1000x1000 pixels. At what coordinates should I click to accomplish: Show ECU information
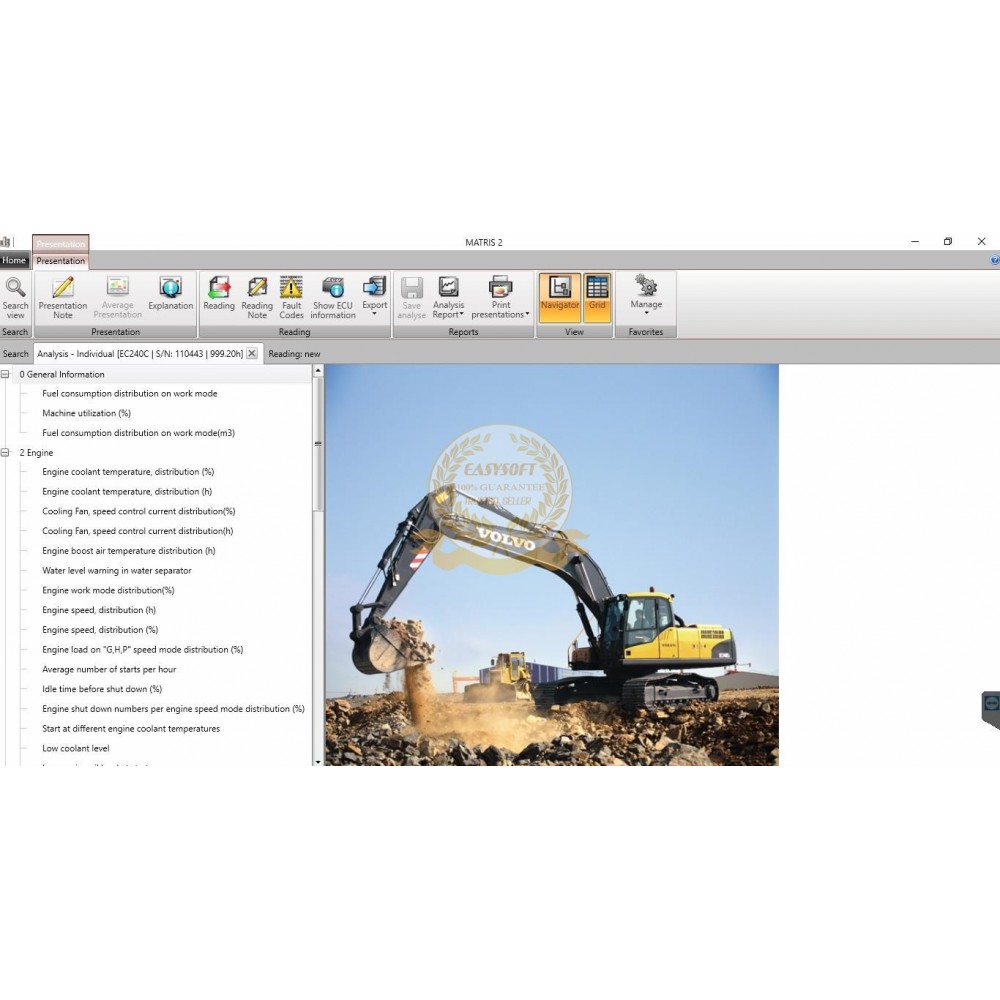pyautogui.click(x=333, y=298)
